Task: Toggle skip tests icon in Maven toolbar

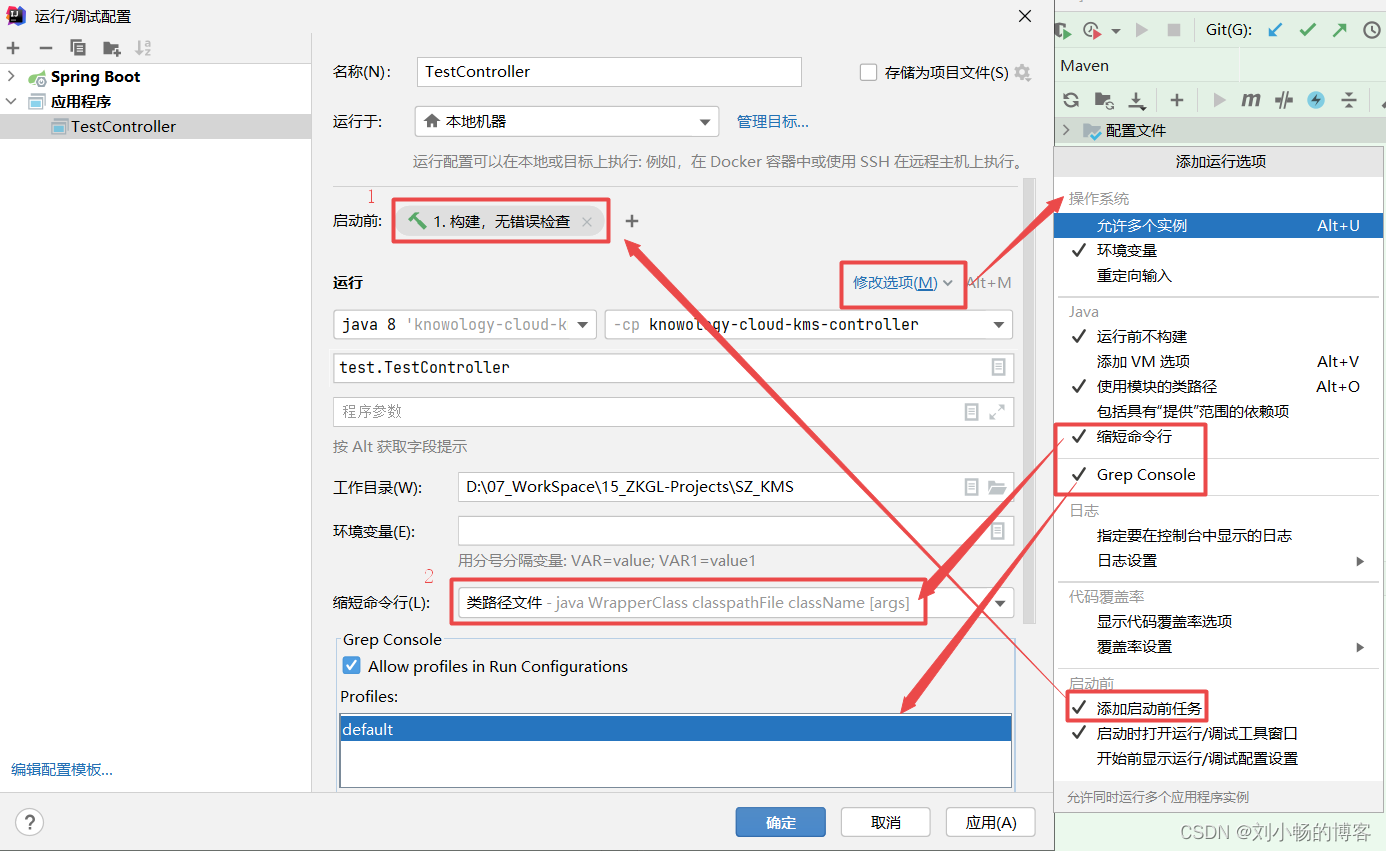Action: pyautogui.click(x=1283, y=100)
